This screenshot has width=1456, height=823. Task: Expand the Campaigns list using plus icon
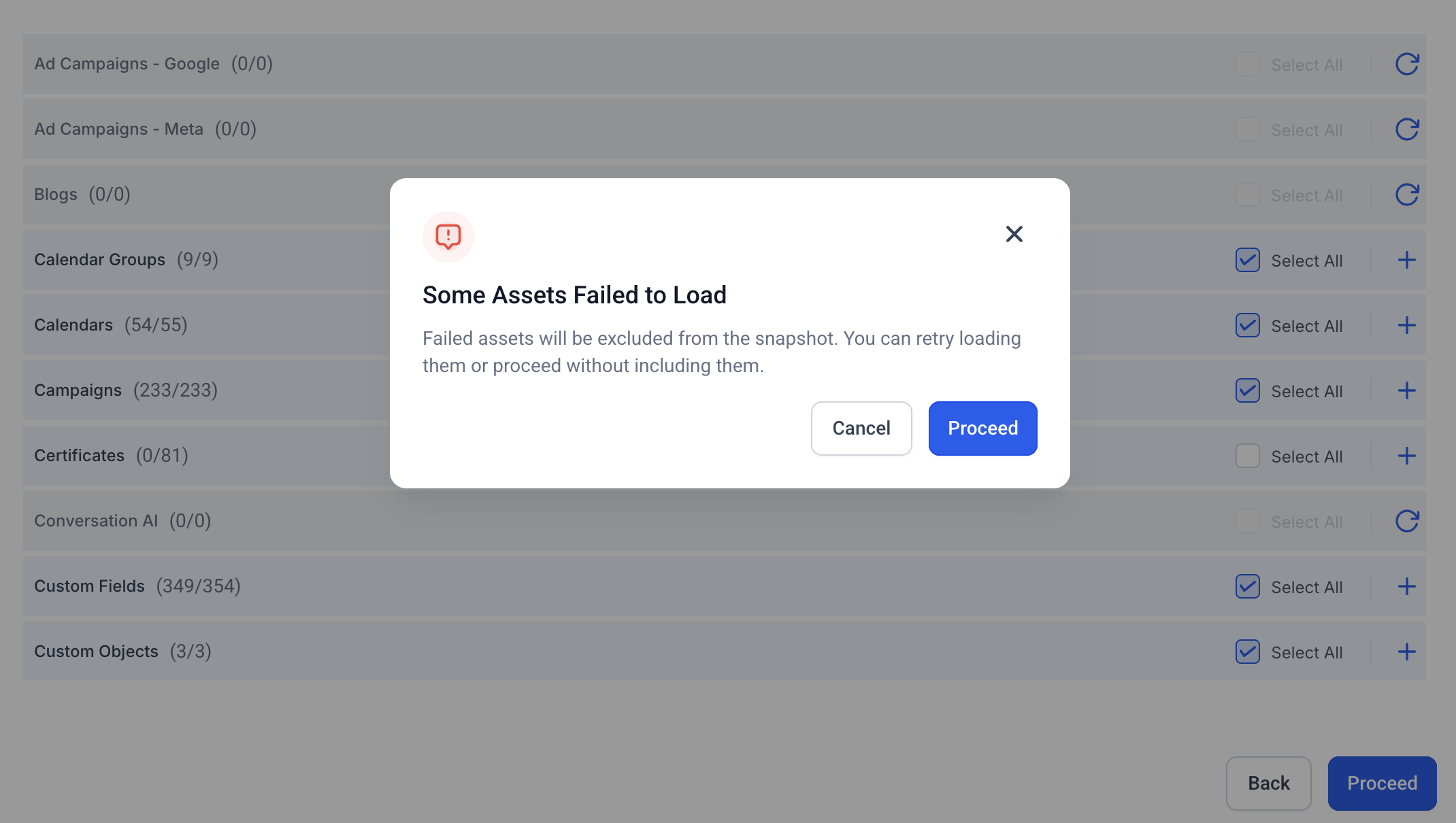click(x=1406, y=390)
